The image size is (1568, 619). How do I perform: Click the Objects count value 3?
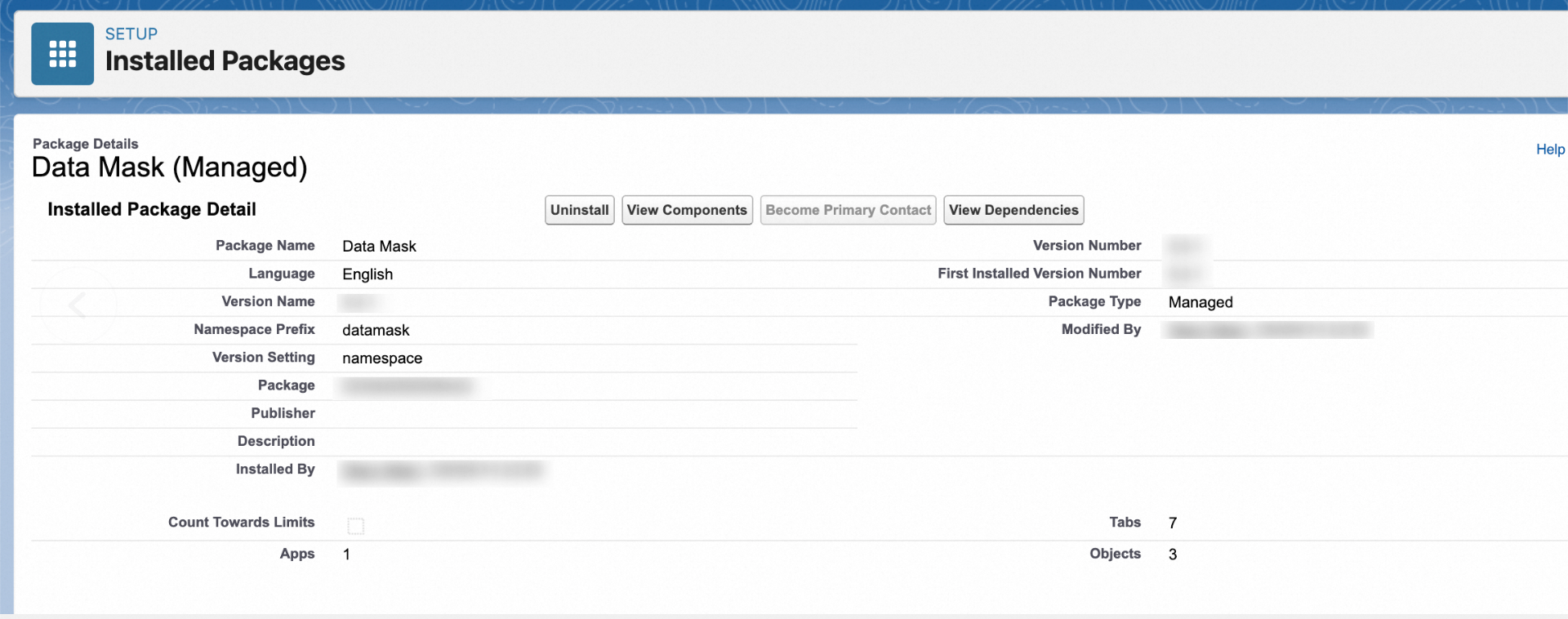click(x=1173, y=554)
